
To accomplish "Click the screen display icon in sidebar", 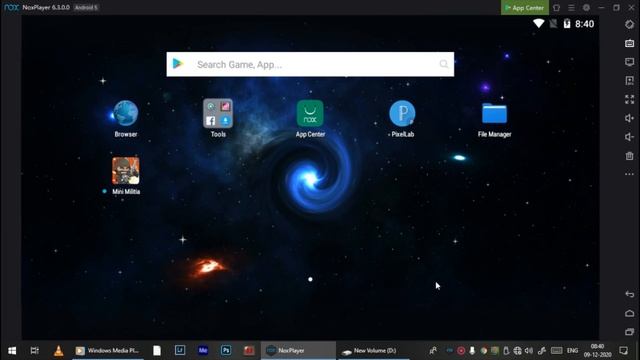I will pos(629,62).
